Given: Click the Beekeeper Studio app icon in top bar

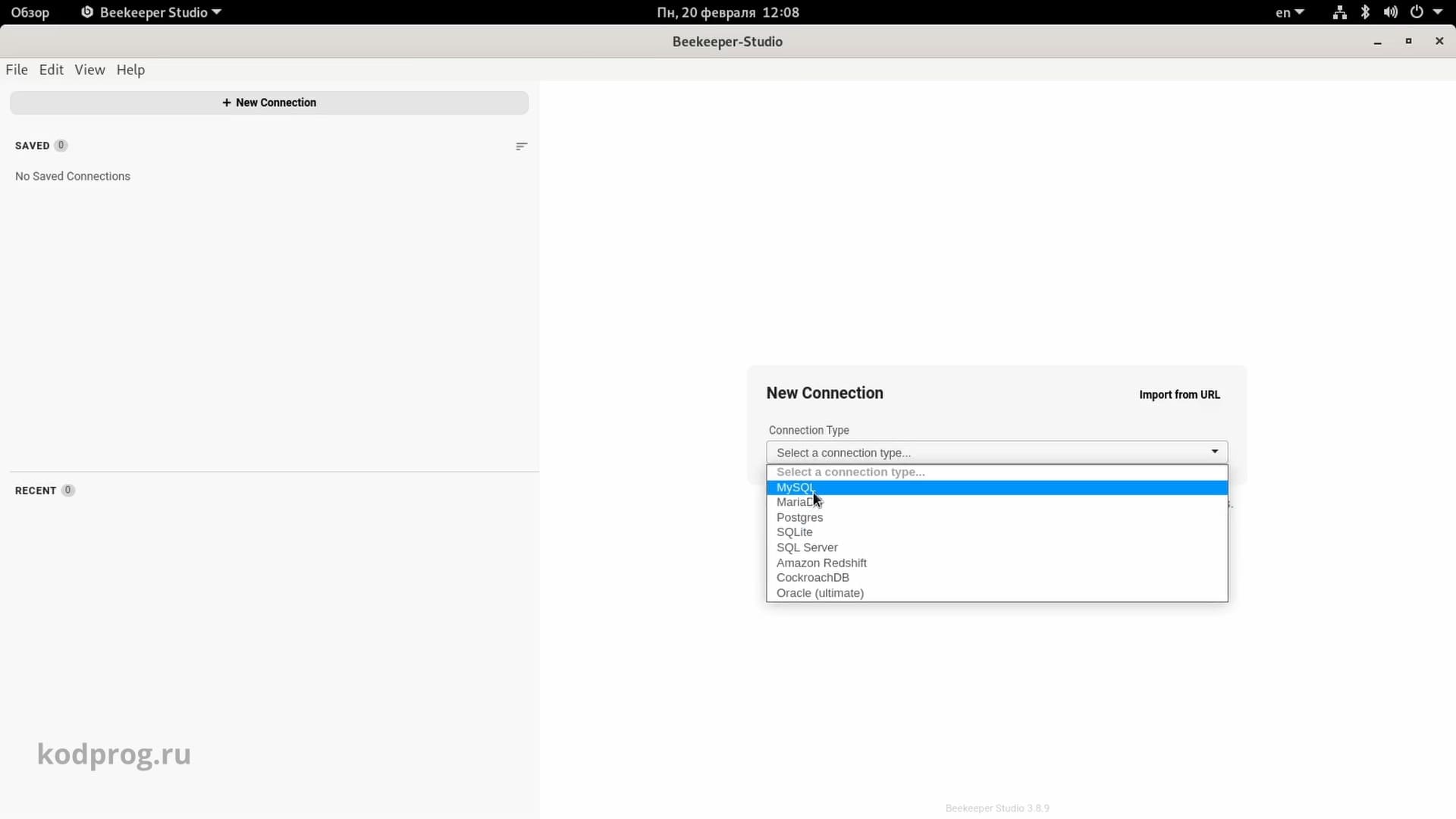Looking at the screenshot, I should [87, 12].
